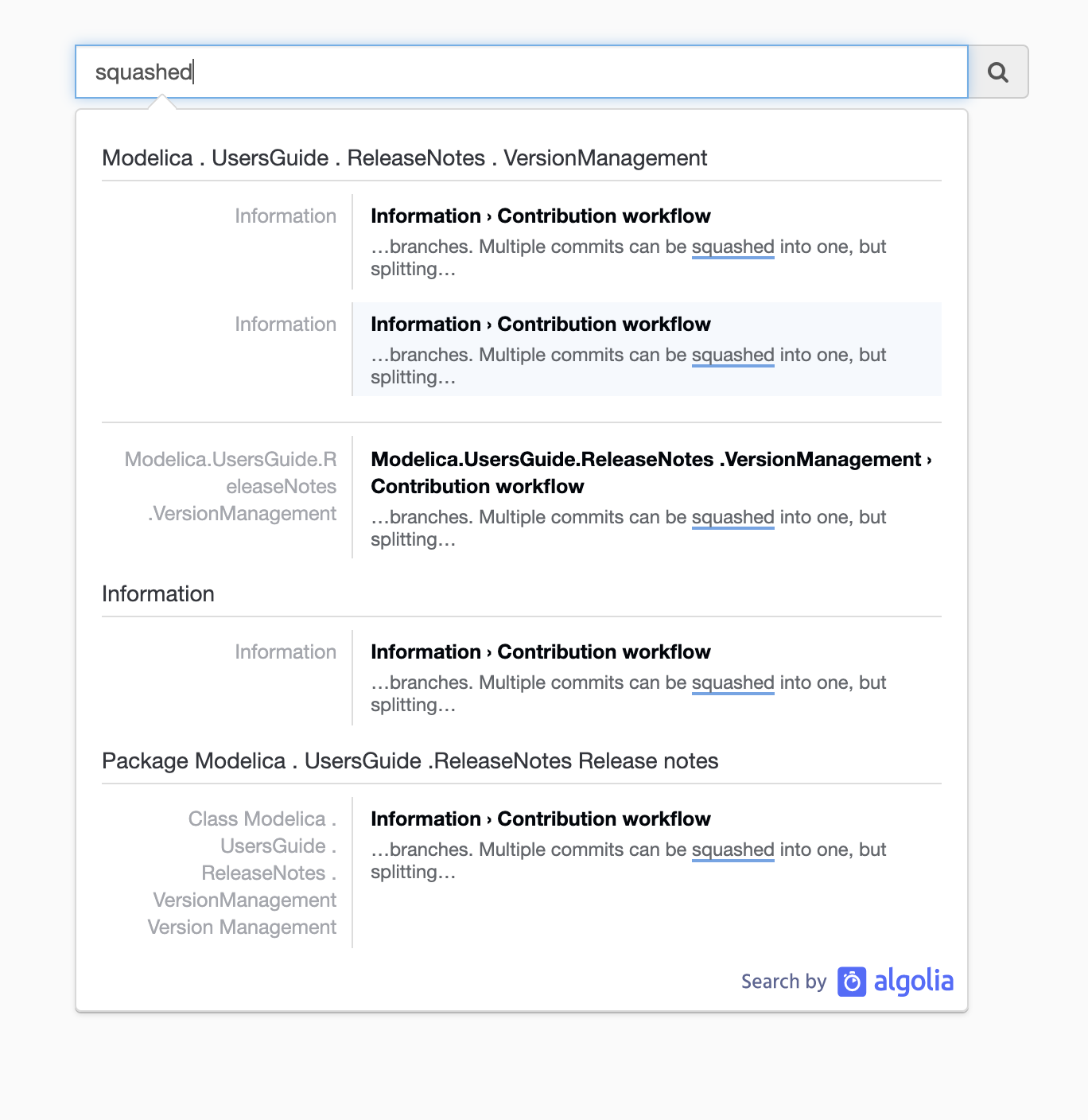Image resolution: width=1088 pixels, height=1120 pixels.
Task: Place cursor after the word 'squashed'
Action: point(193,72)
